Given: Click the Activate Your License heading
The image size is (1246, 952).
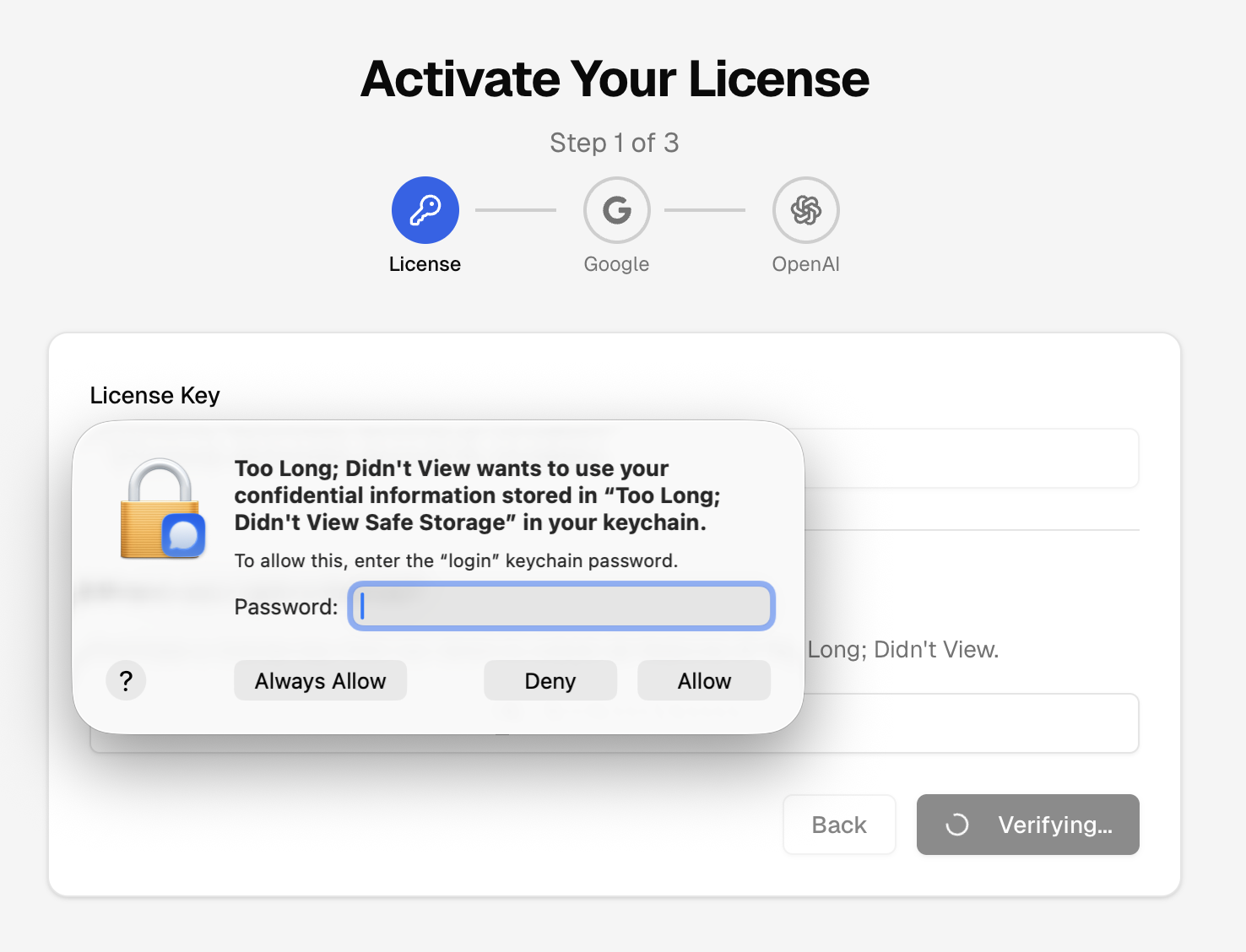Looking at the screenshot, I should pos(614,78).
